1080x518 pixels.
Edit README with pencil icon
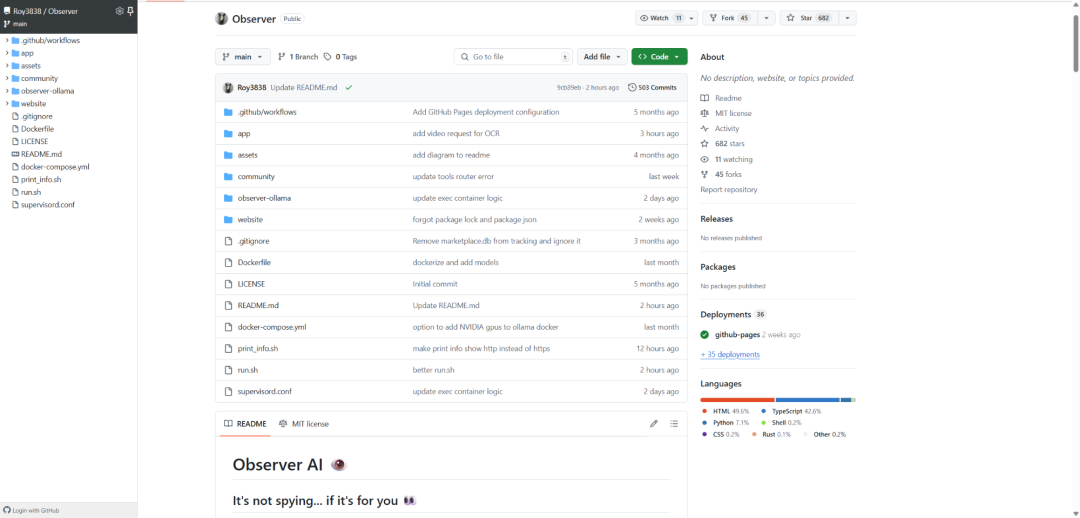tap(654, 424)
